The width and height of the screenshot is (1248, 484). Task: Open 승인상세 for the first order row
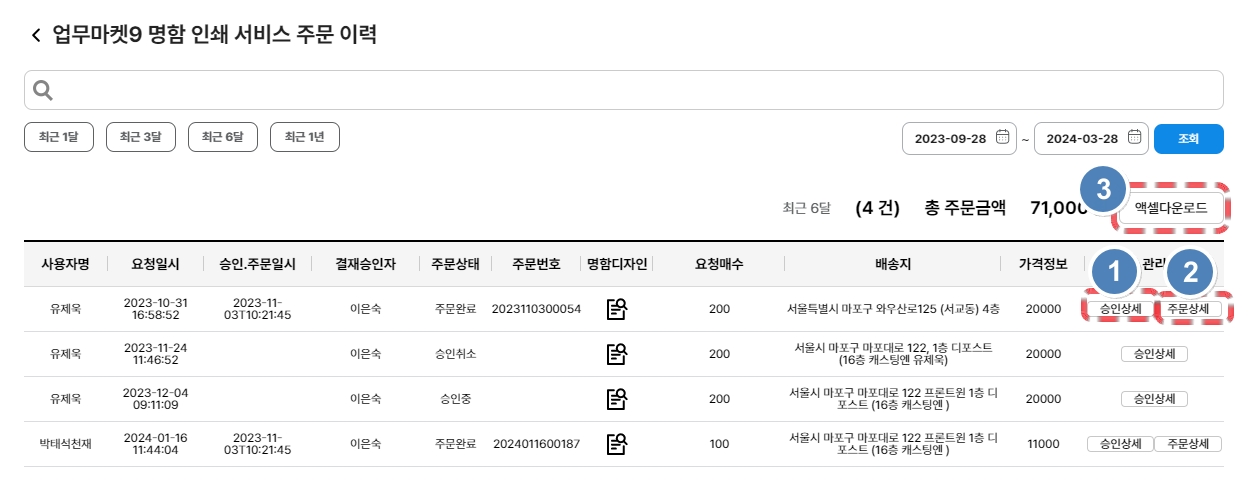click(1119, 309)
